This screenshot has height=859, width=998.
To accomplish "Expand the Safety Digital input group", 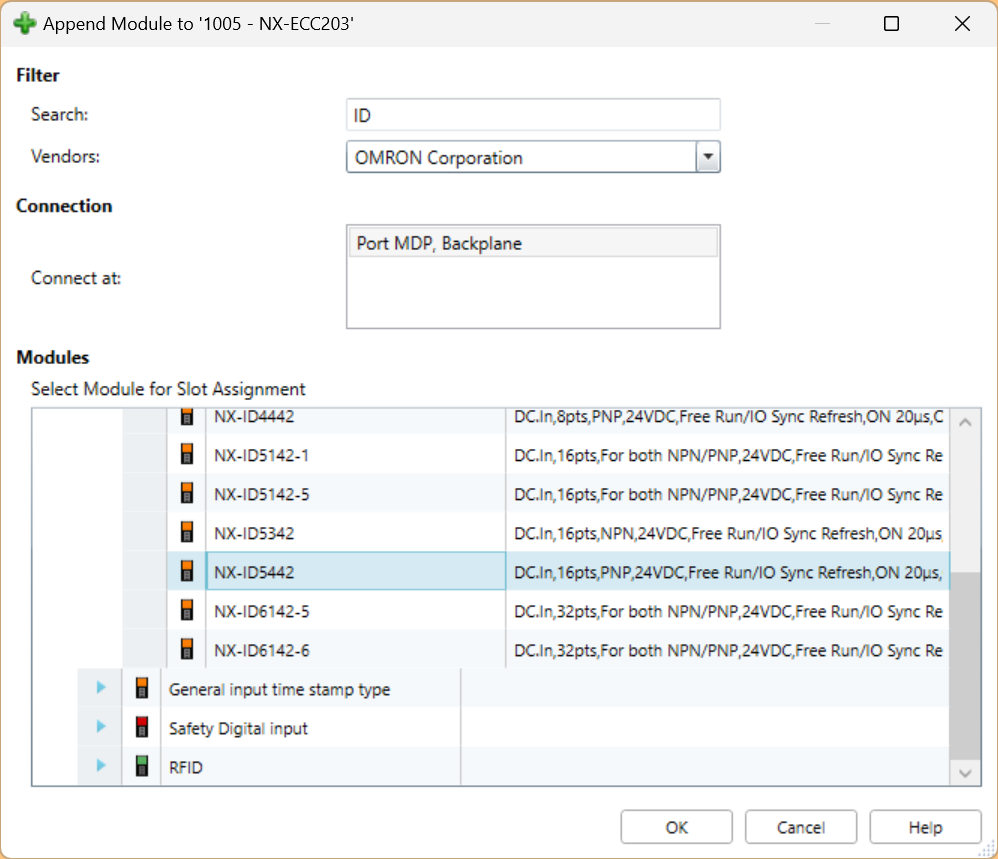I will [101, 726].
